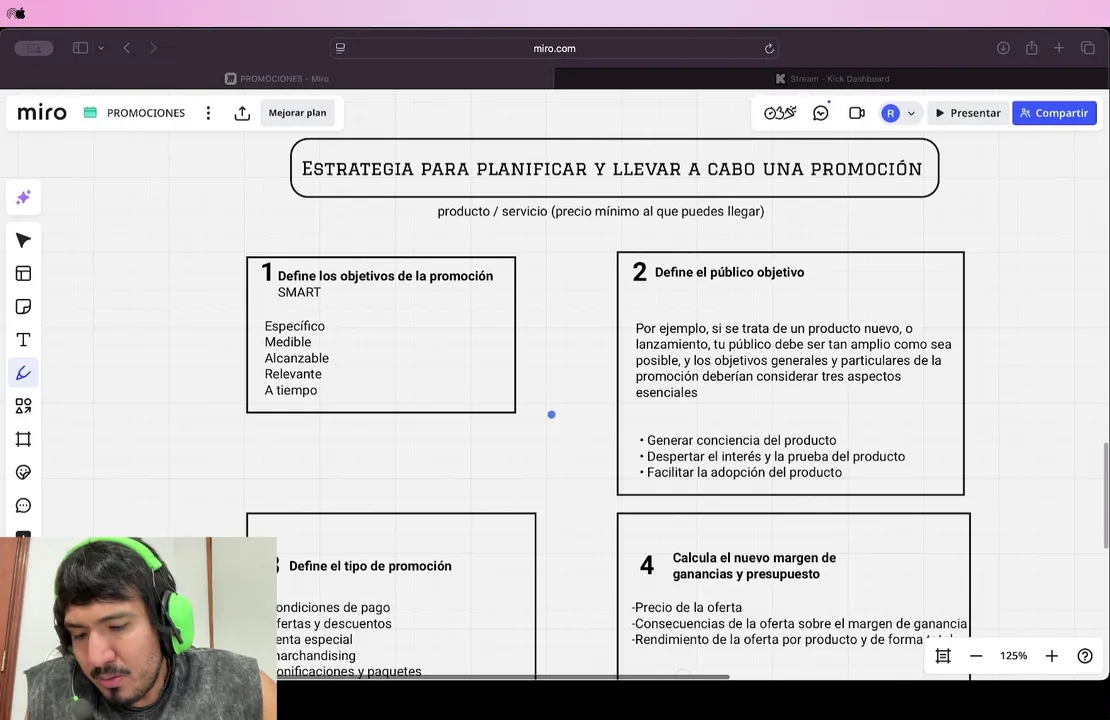The height and width of the screenshot is (720, 1110).
Task: Select 'Calcula el nuevo margen' heading
Action: (754, 566)
